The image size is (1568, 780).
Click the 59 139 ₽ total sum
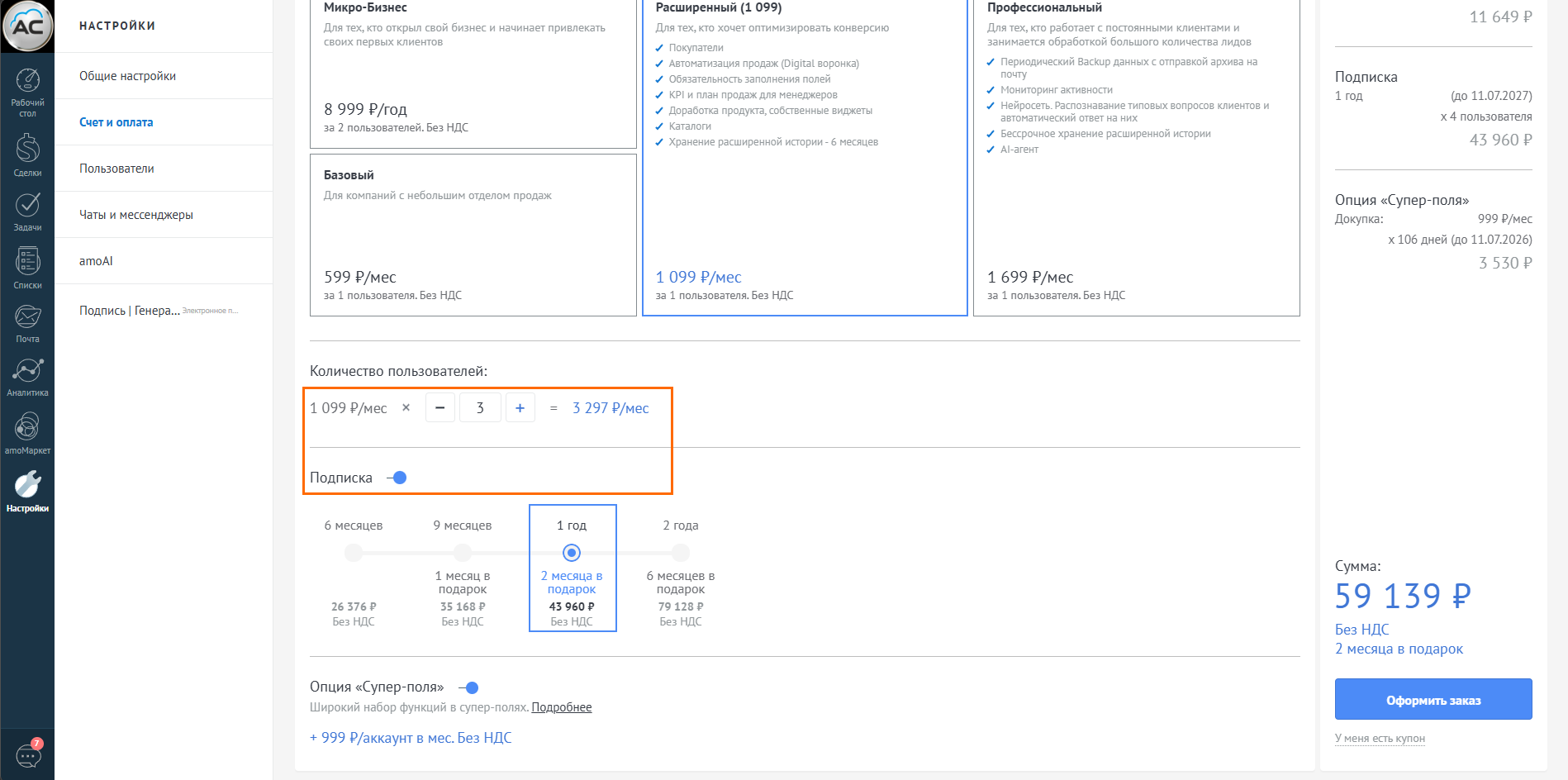tap(1403, 596)
